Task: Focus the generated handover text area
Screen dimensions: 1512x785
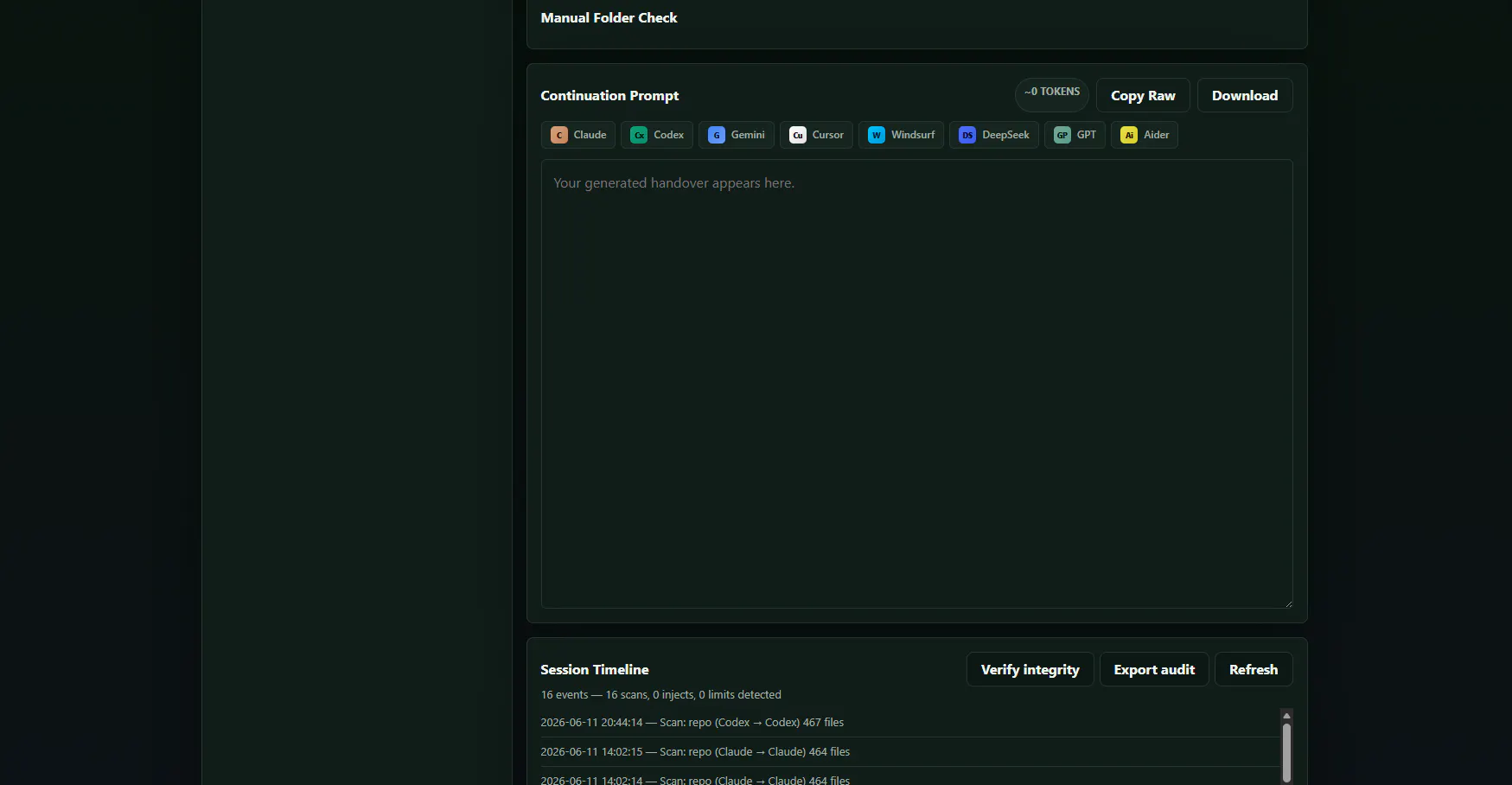Action: [x=916, y=384]
